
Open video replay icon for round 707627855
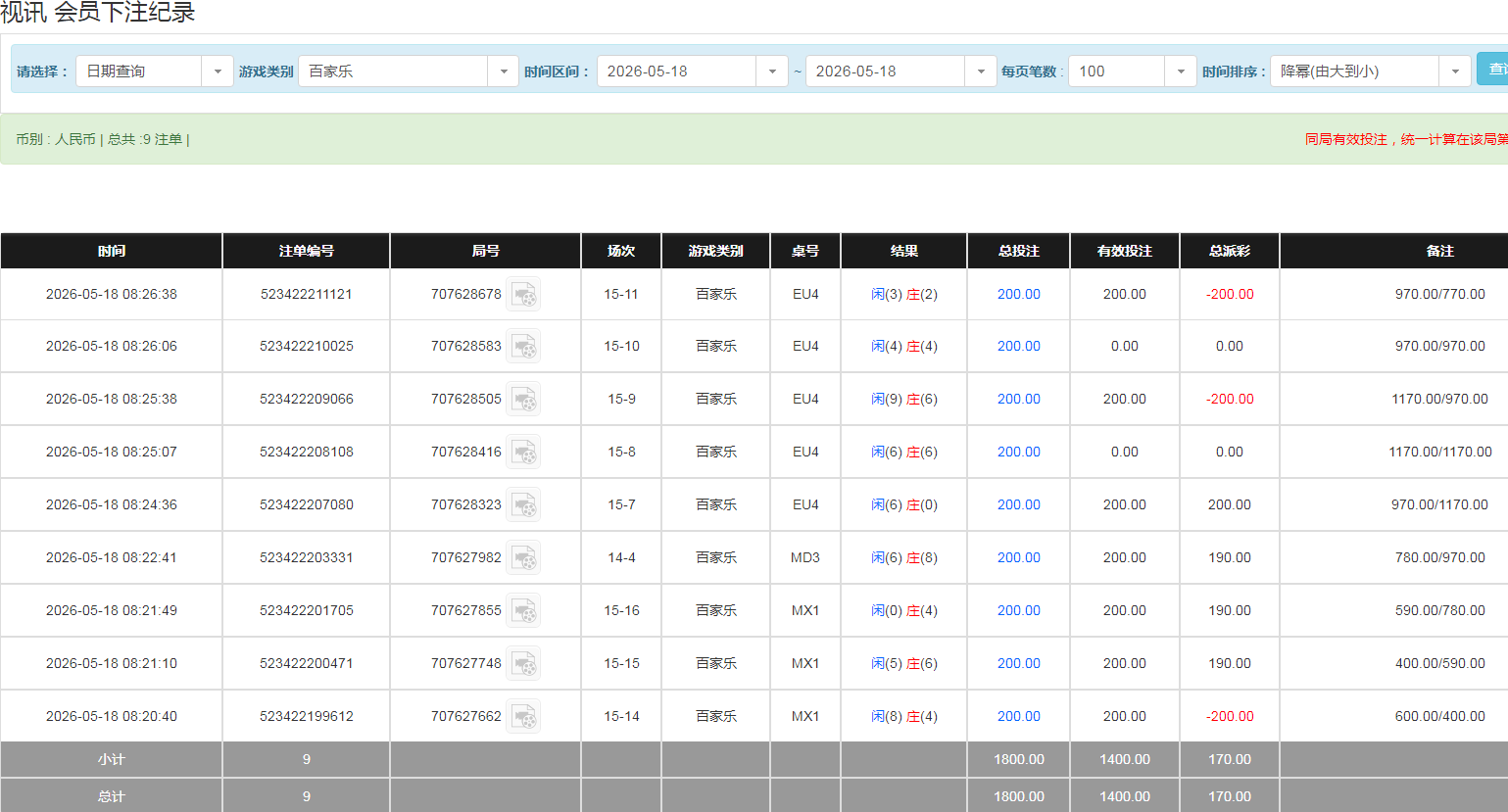click(x=523, y=610)
